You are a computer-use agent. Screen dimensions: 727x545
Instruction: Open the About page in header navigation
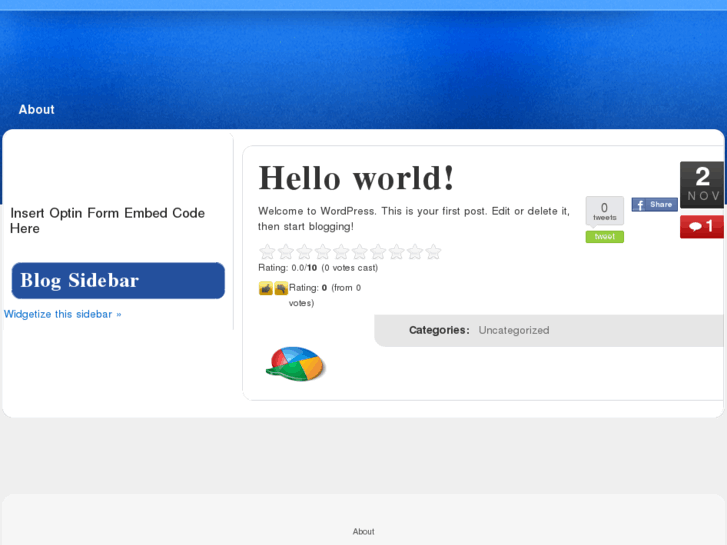[37, 109]
